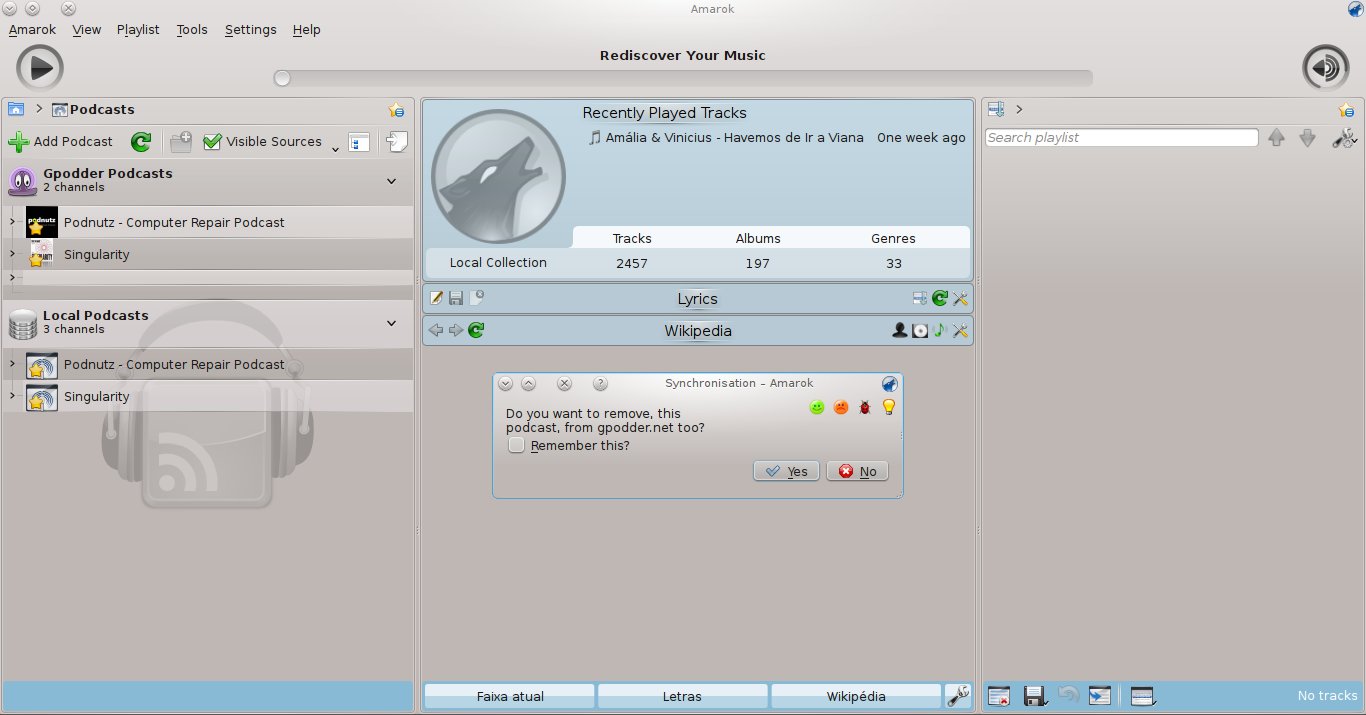This screenshot has height=715, width=1366.
Task: Open the Settings menu
Action: point(250,29)
